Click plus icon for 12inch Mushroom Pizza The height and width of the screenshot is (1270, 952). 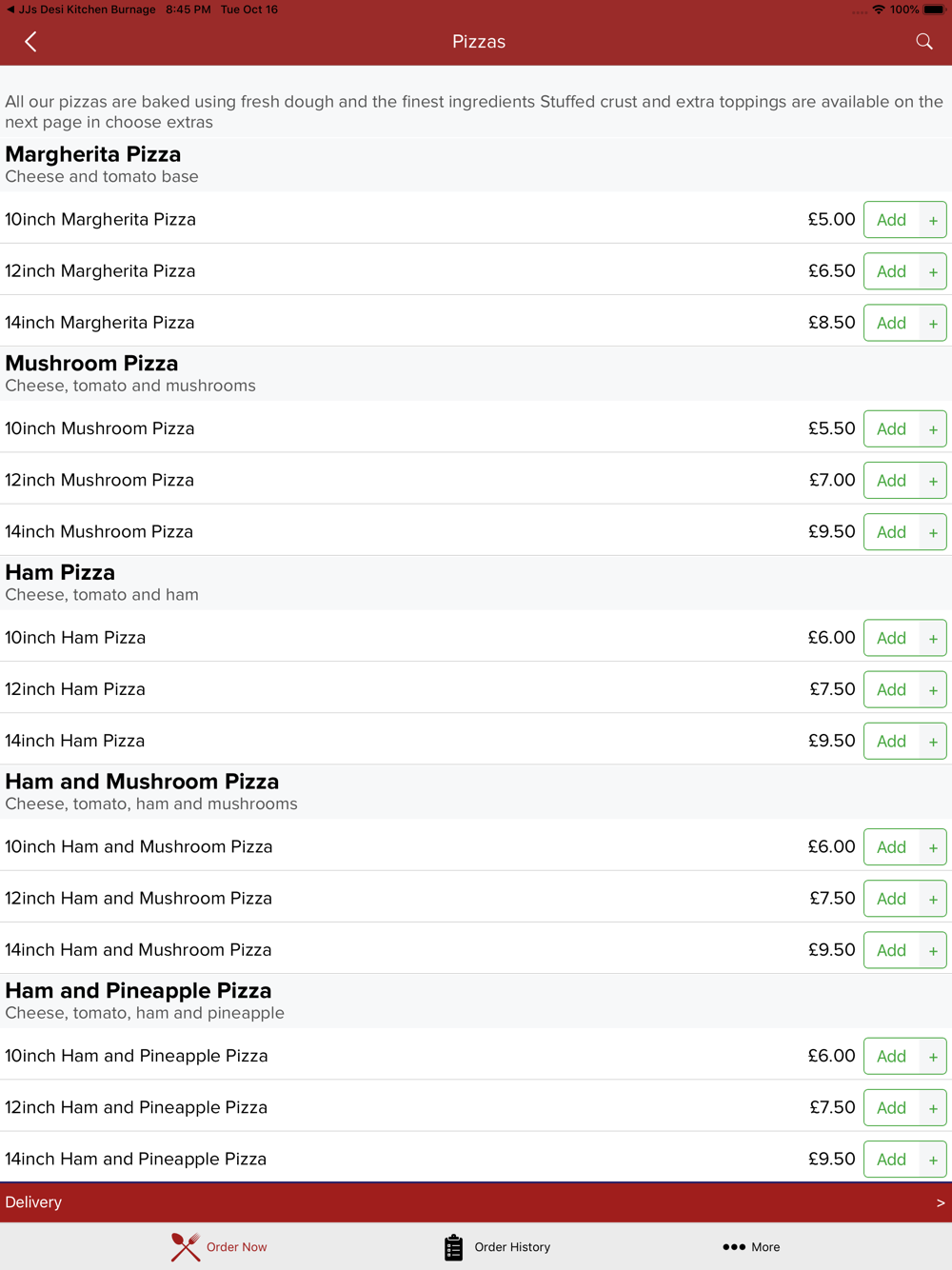click(x=933, y=481)
